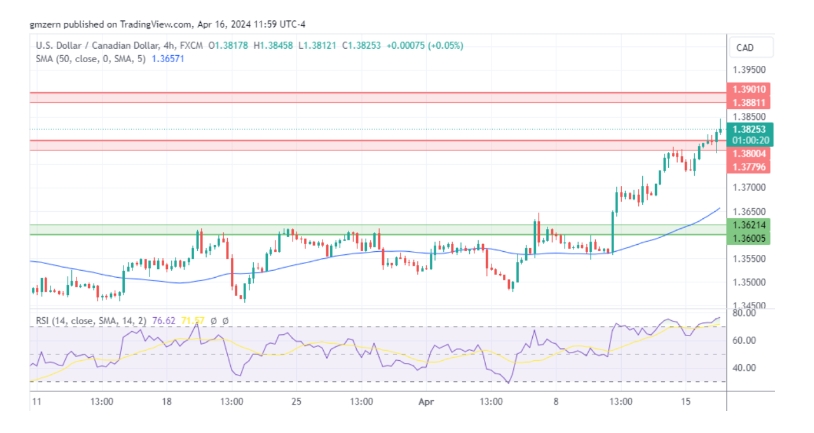Click the 1.38004 price label
The height and width of the screenshot is (433, 814).
[x=749, y=153]
